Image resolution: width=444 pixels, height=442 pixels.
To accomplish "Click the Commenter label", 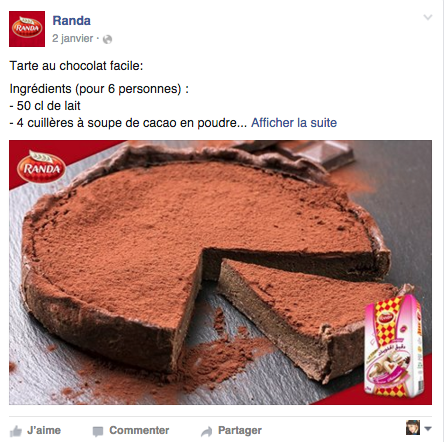I will [x=139, y=430].
